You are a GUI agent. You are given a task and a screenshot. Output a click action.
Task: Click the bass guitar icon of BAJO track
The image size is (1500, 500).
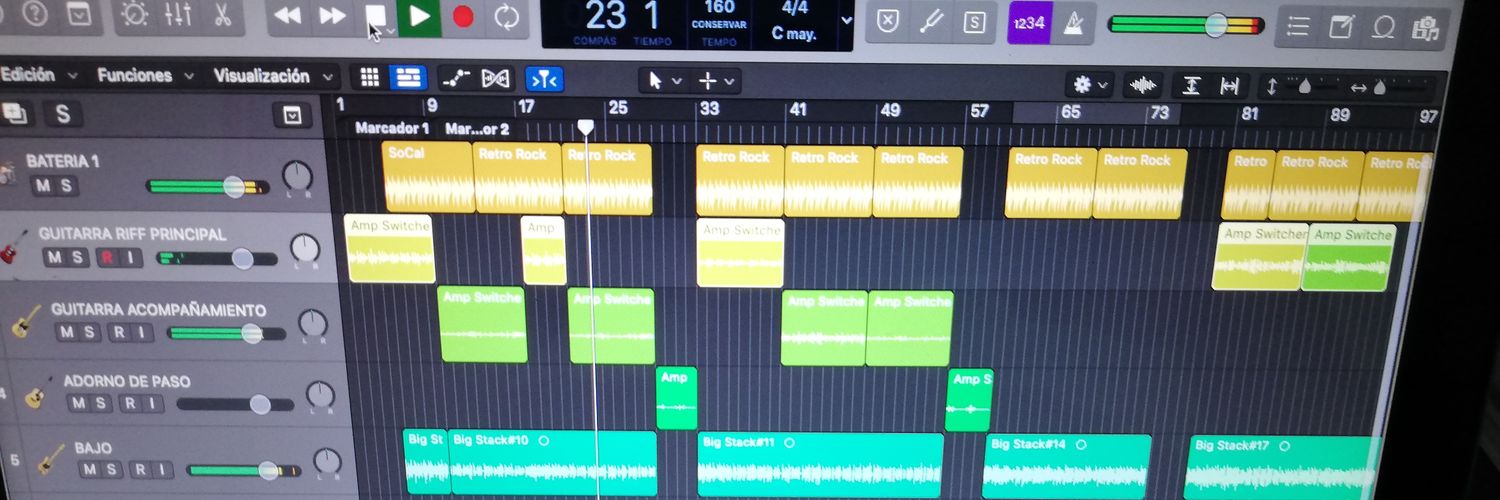coord(50,459)
